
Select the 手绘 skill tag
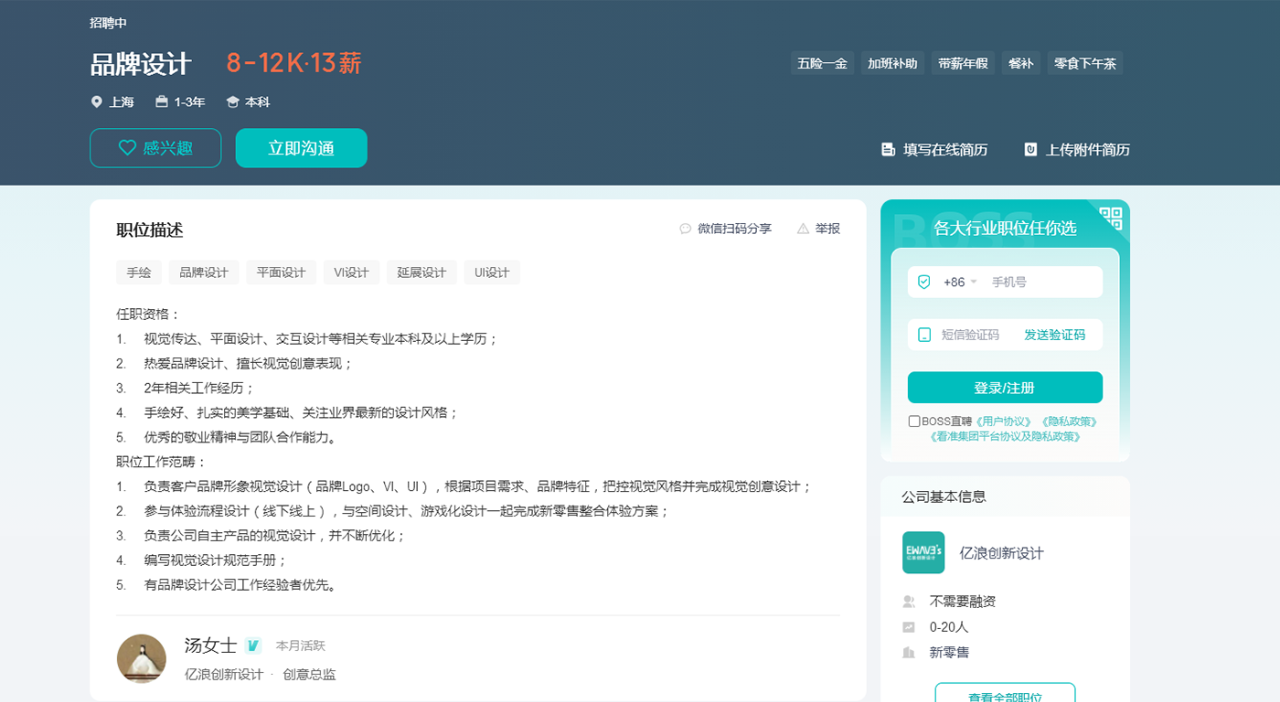click(139, 273)
